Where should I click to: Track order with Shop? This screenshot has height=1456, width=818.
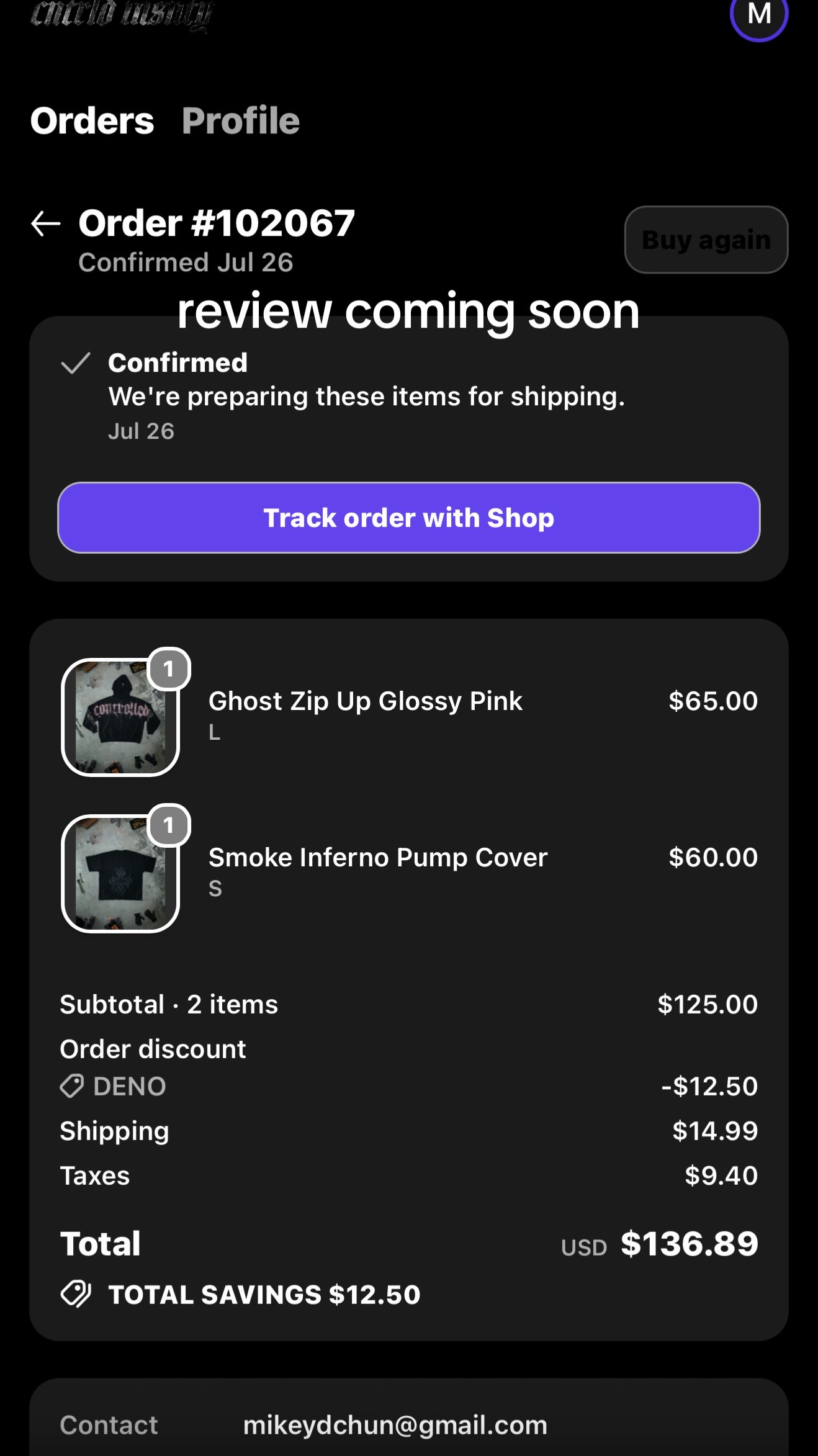click(409, 518)
